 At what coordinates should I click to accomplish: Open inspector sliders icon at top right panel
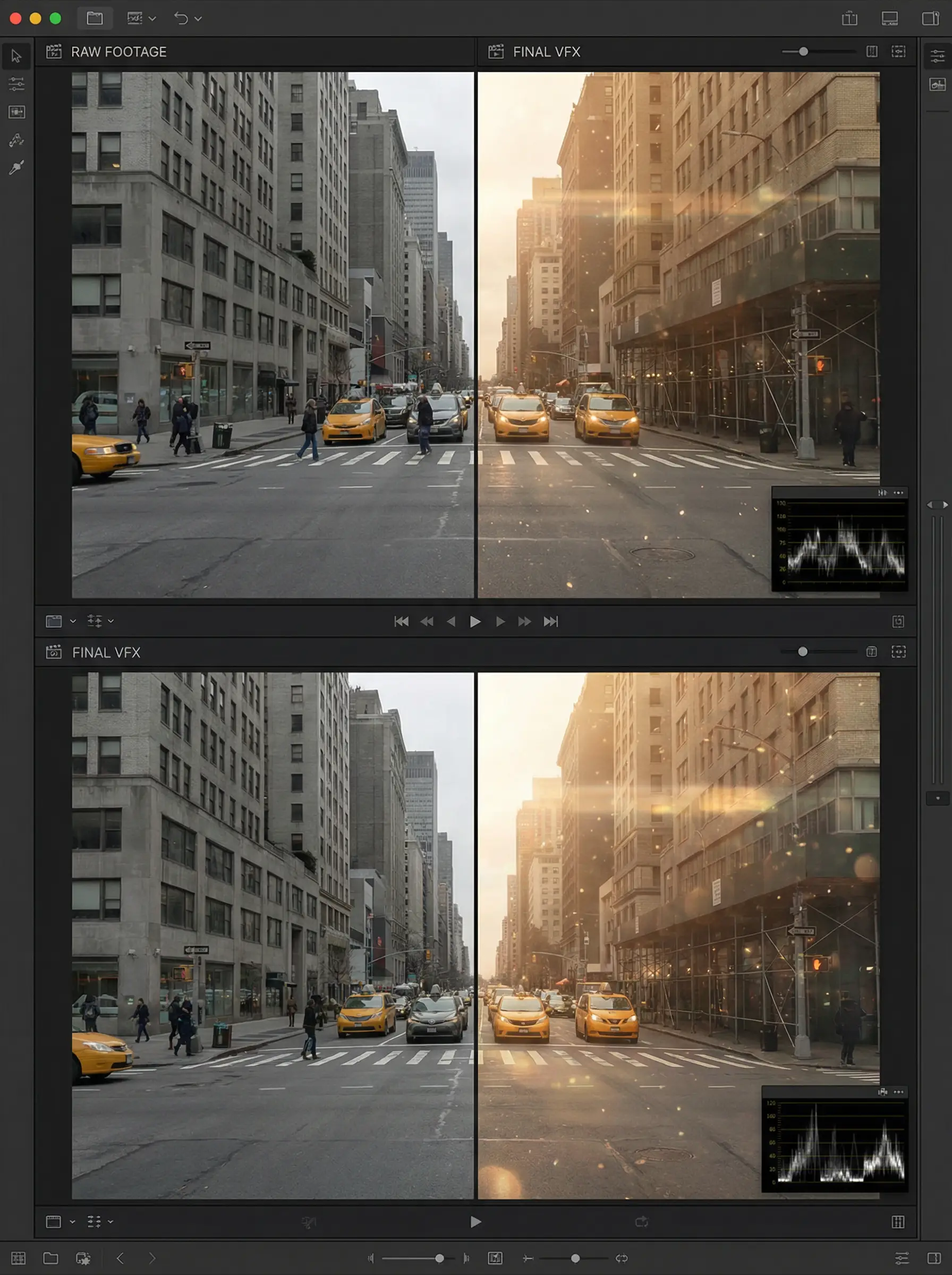point(937,56)
